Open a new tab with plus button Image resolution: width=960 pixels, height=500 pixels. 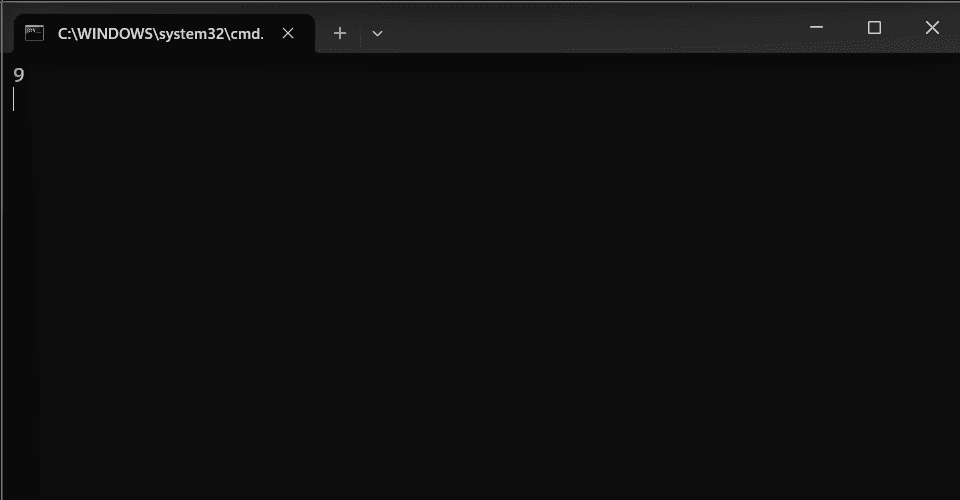pos(340,34)
